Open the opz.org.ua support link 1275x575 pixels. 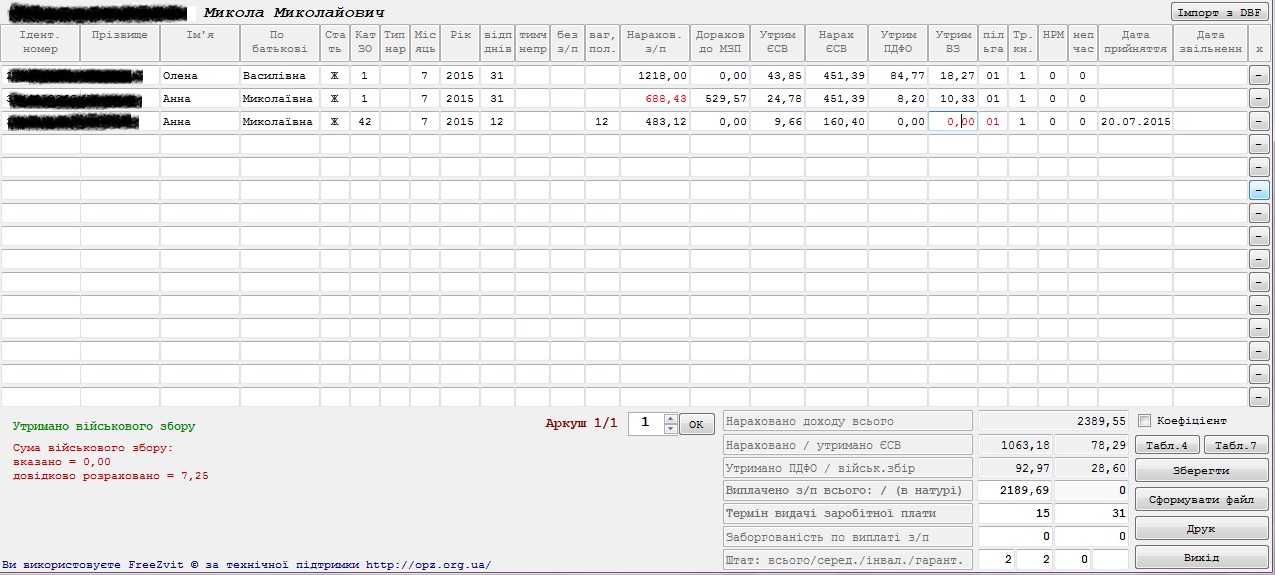tap(428, 565)
